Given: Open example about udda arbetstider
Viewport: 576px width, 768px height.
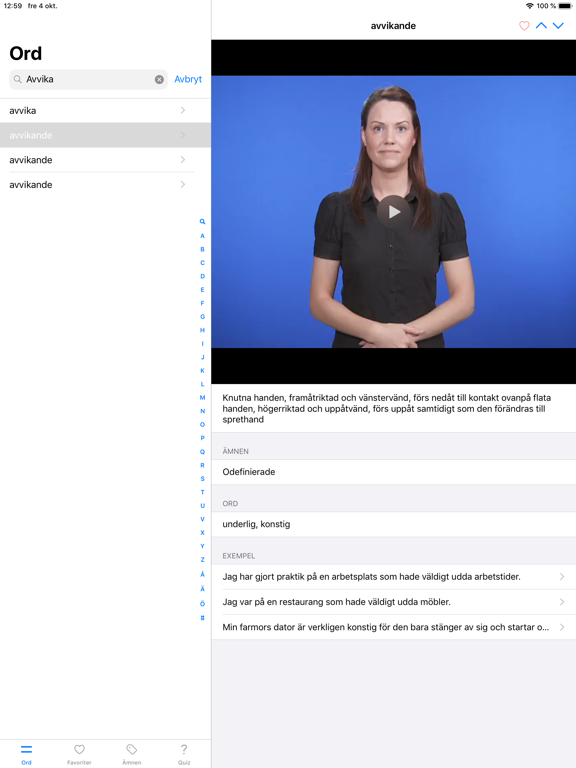Looking at the screenshot, I should 394,577.
